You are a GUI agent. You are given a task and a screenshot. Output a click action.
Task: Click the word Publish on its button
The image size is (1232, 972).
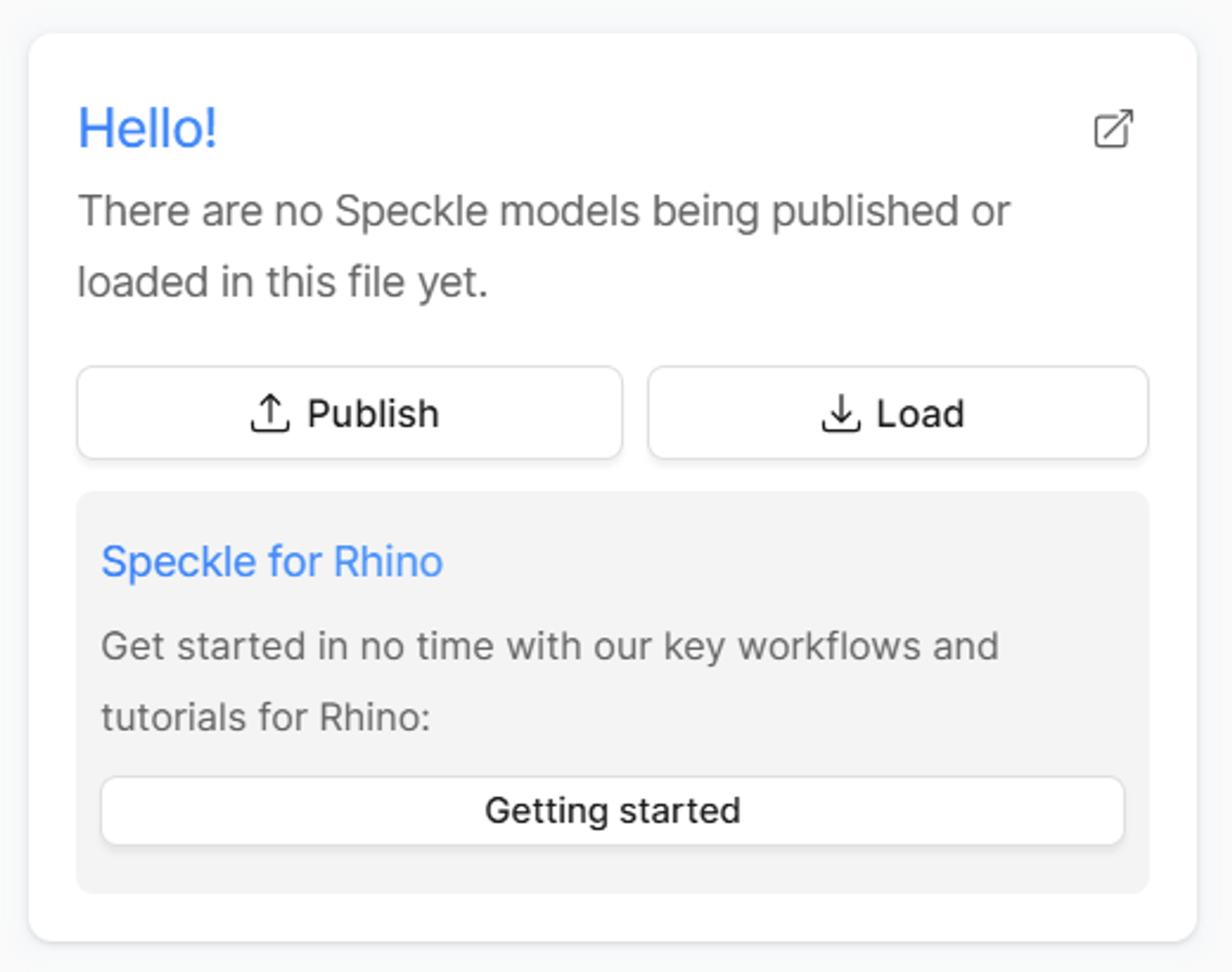pos(373,413)
